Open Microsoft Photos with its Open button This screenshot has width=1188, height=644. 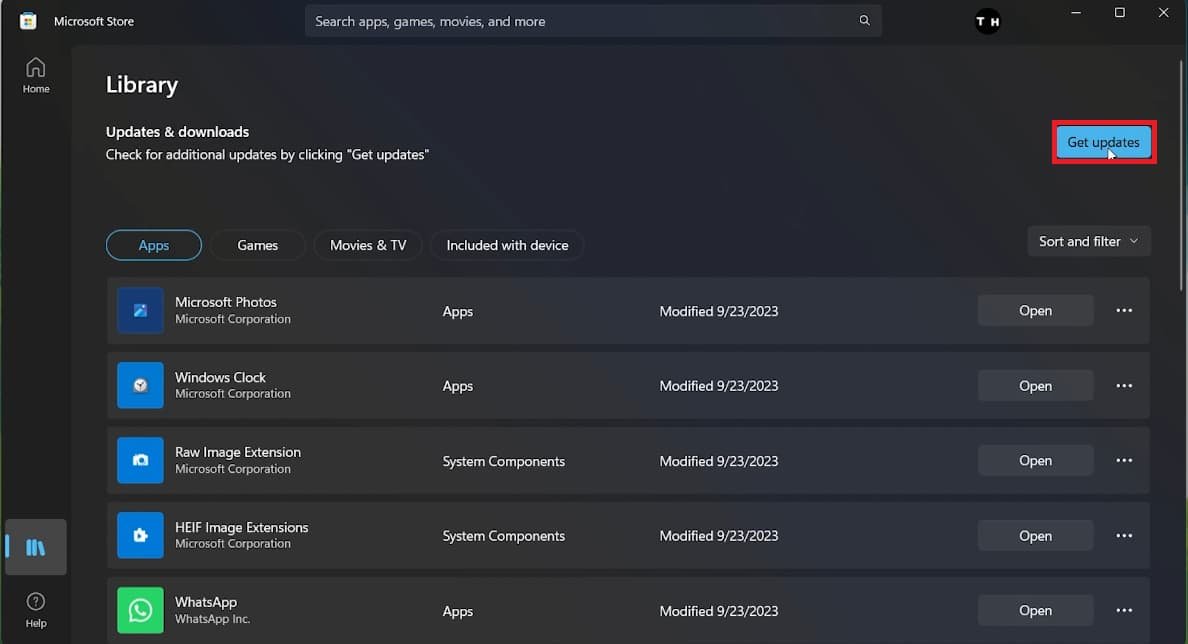pyautogui.click(x=1035, y=311)
